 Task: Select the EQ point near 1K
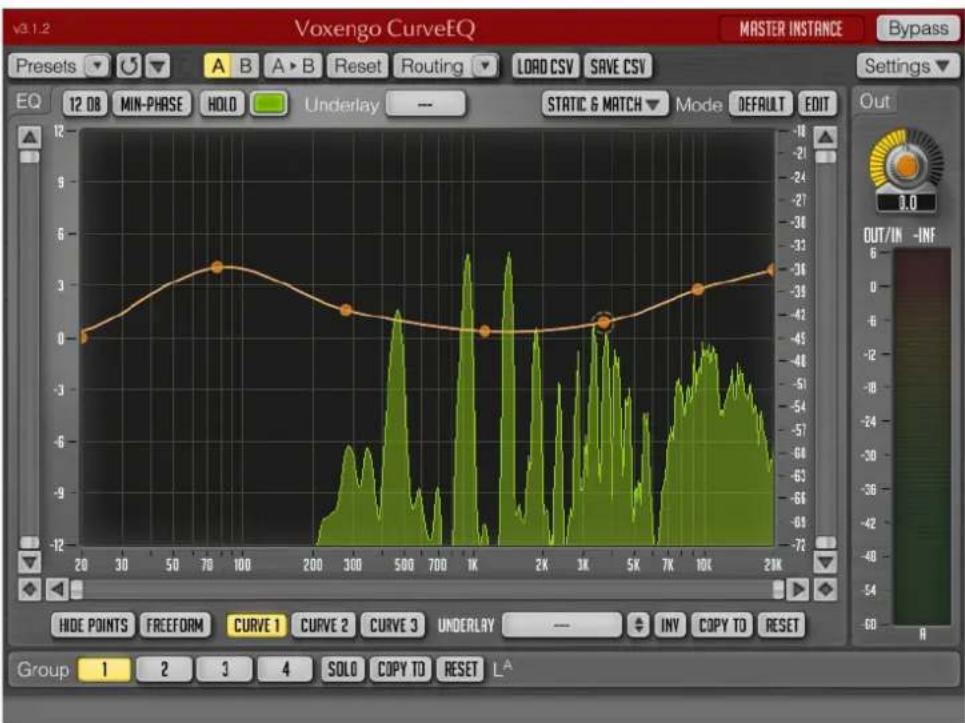click(x=484, y=332)
